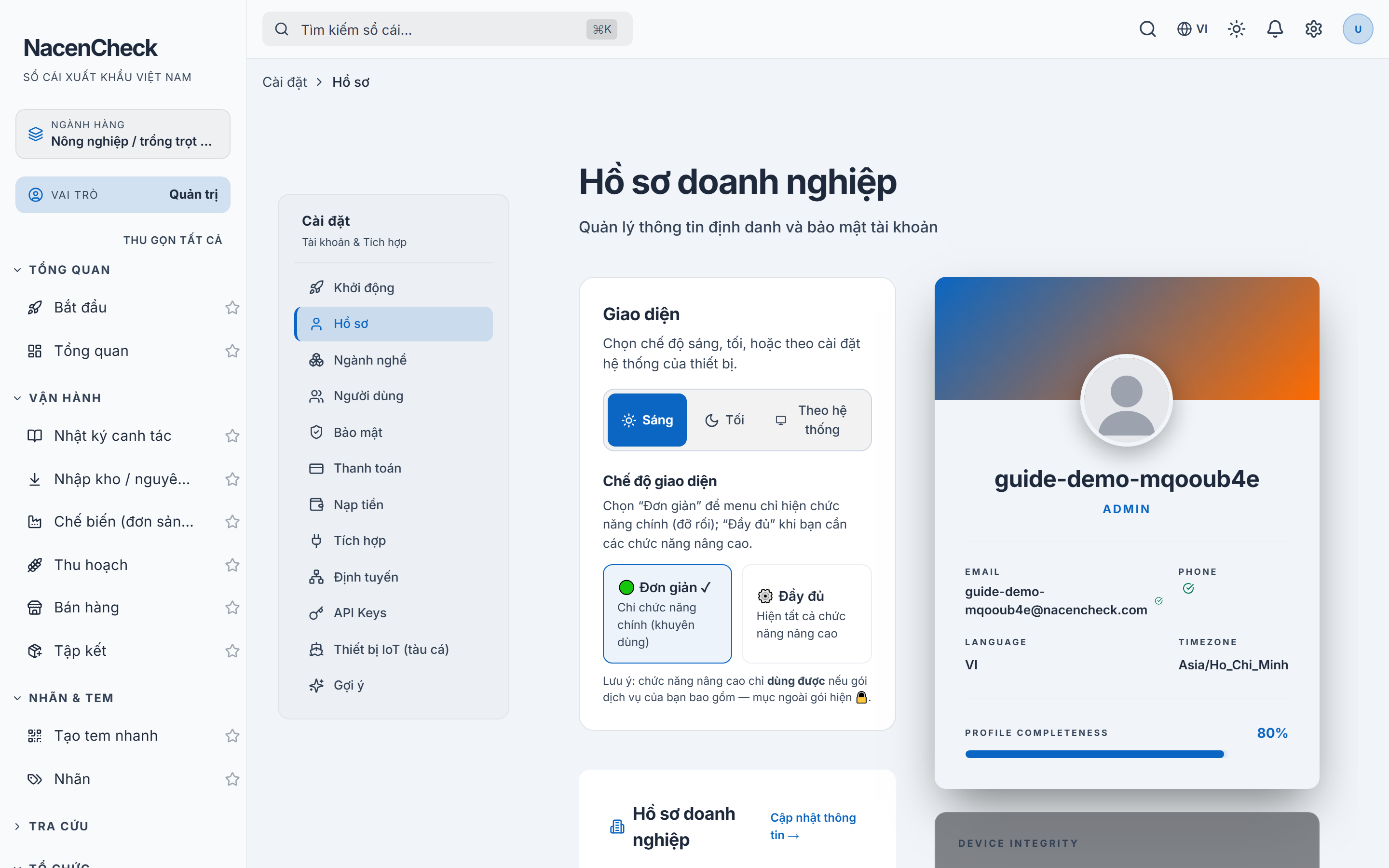The image size is (1389, 868).
Task: Click the profile avatar picture
Action: [1126, 400]
